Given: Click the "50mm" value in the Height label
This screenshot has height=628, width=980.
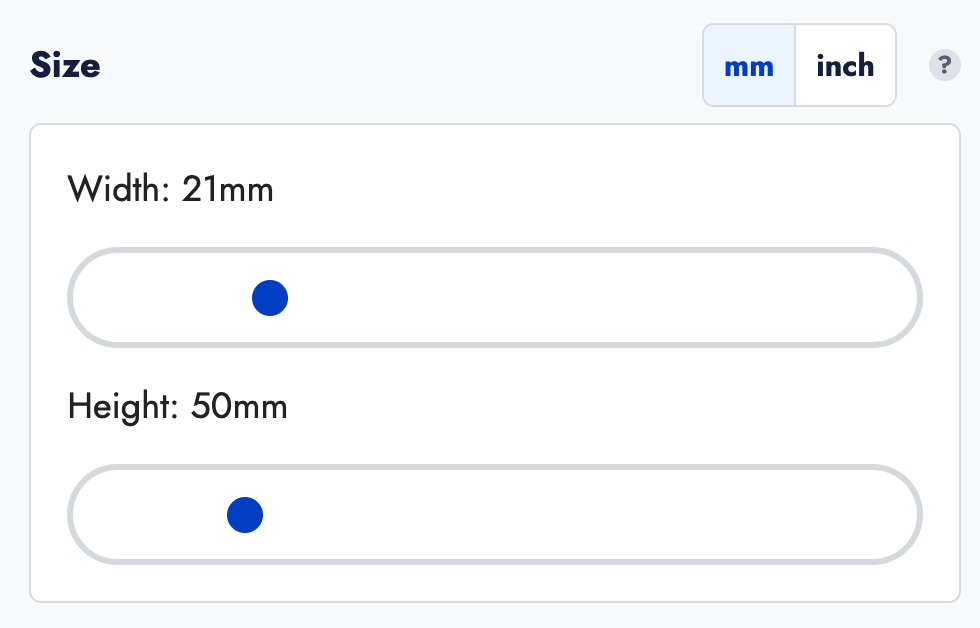Looking at the screenshot, I should [x=236, y=407].
